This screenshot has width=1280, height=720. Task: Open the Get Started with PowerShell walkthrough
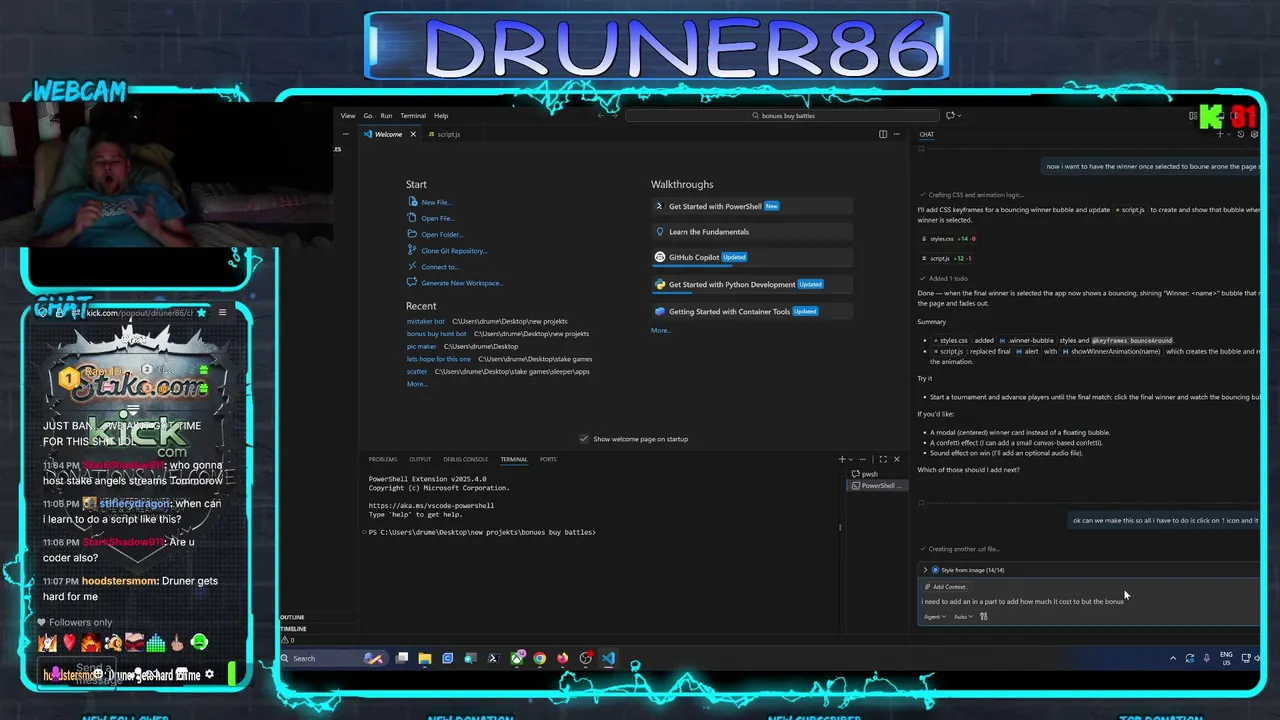pyautogui.click(x=752, y=206)
